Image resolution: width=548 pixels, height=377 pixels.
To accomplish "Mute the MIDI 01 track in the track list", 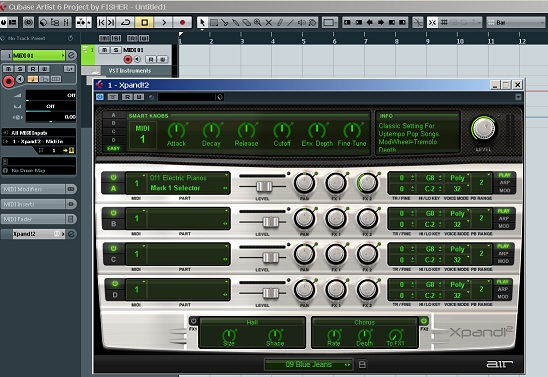I will 104,50.
